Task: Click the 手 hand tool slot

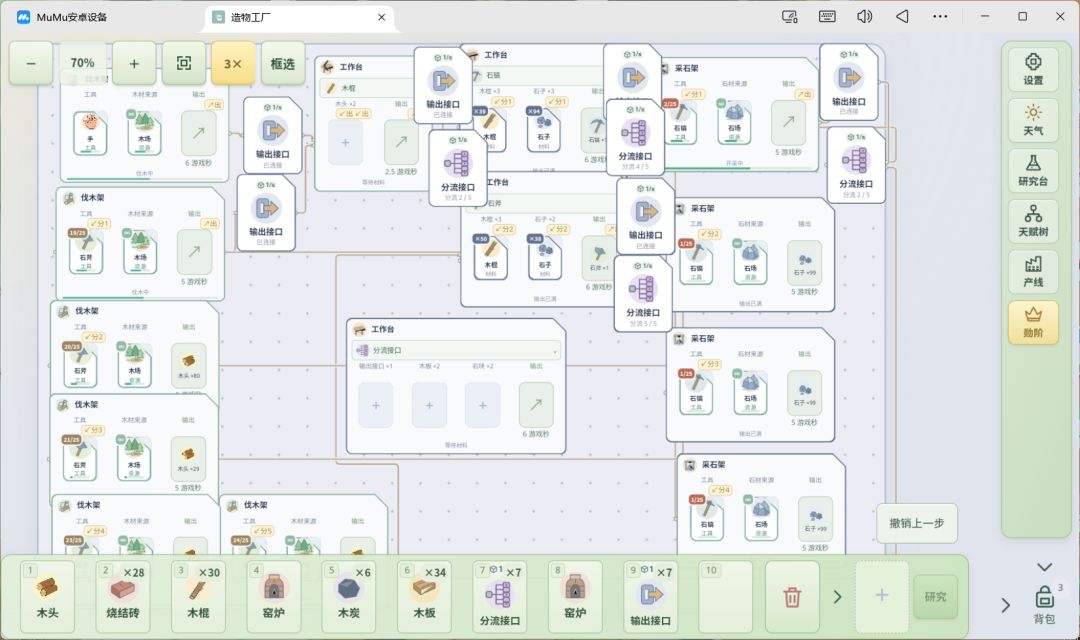Action: (x=90, y=133)
